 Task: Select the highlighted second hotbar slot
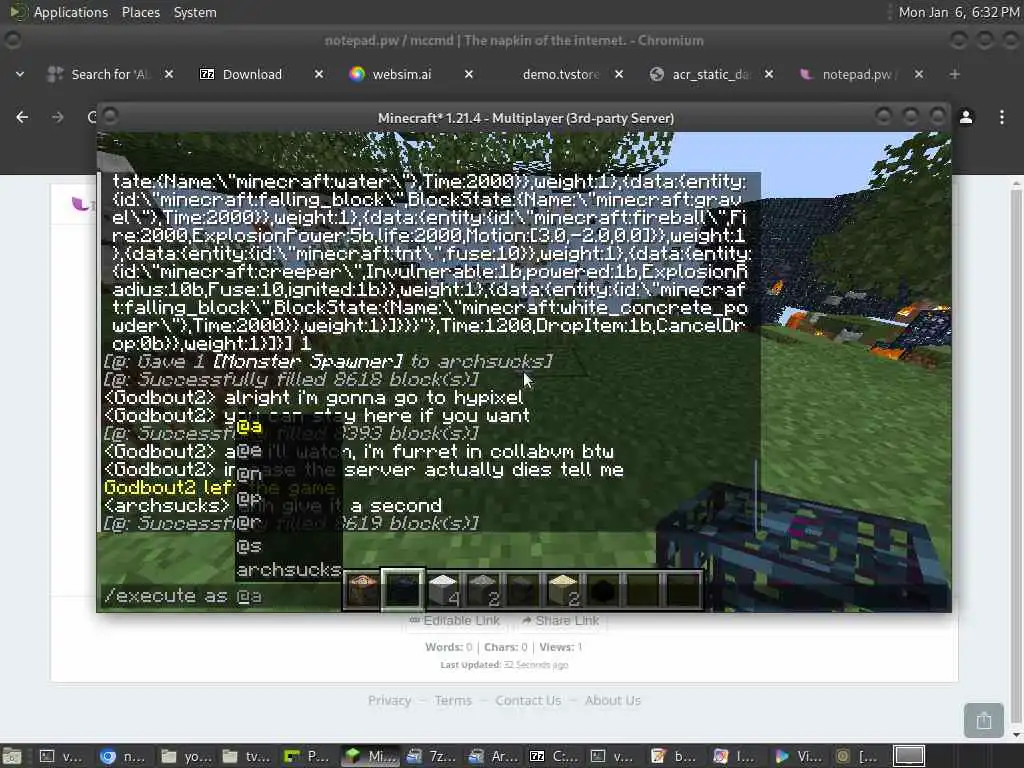[403, 590]
